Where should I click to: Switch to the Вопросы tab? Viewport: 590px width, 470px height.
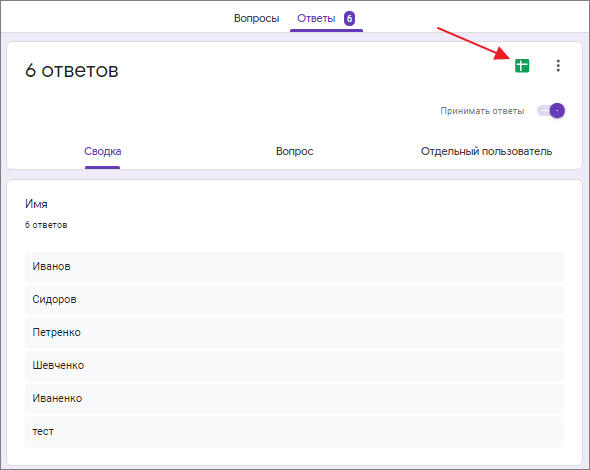coord(257,18)
